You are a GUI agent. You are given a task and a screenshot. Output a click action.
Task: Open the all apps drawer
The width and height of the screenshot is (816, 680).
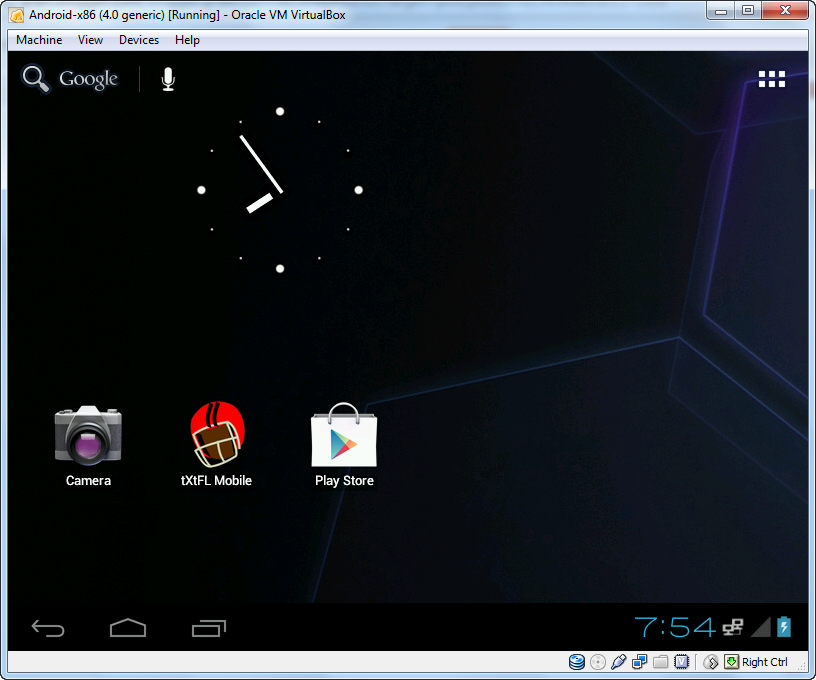click(x=771, y=78)
